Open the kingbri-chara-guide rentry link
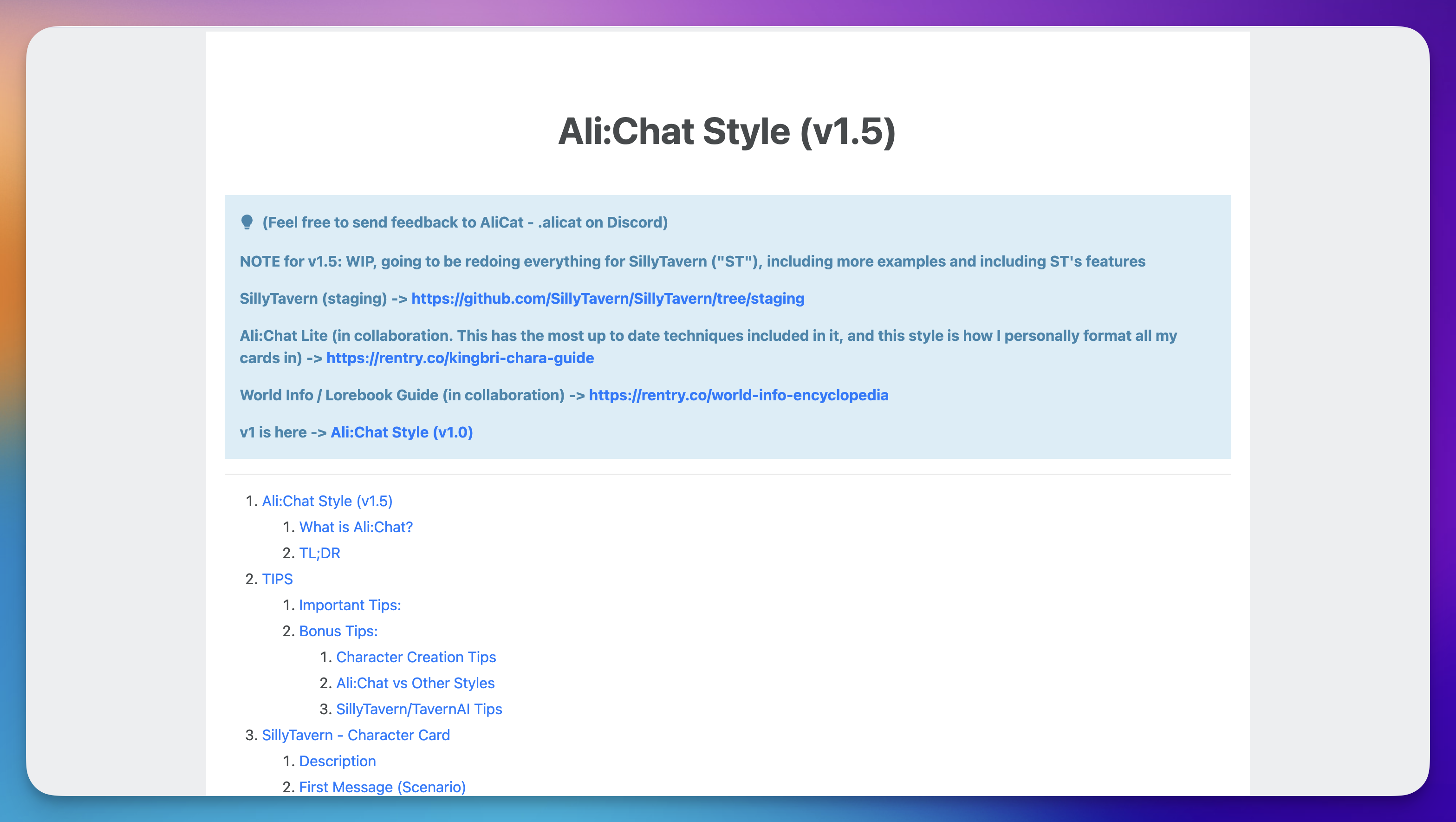 (460, 358)
